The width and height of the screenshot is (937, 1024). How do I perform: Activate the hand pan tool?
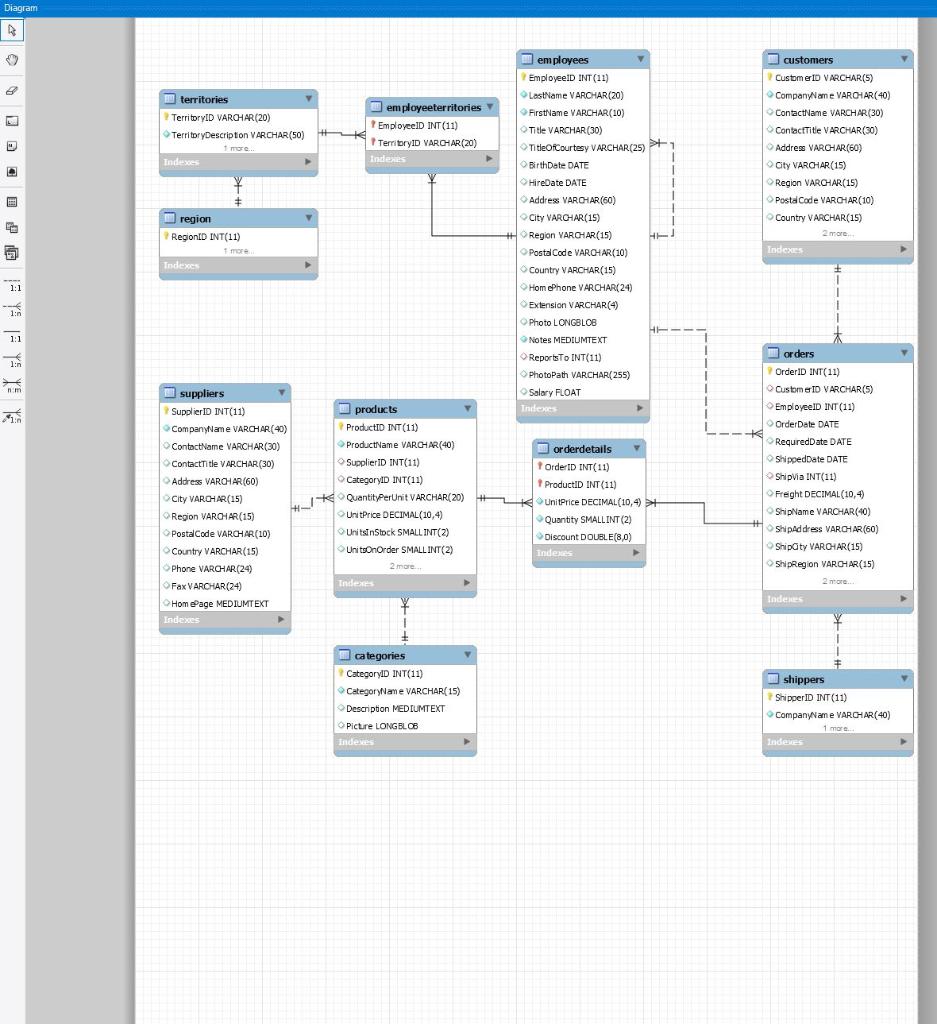[x=12, y=60]
